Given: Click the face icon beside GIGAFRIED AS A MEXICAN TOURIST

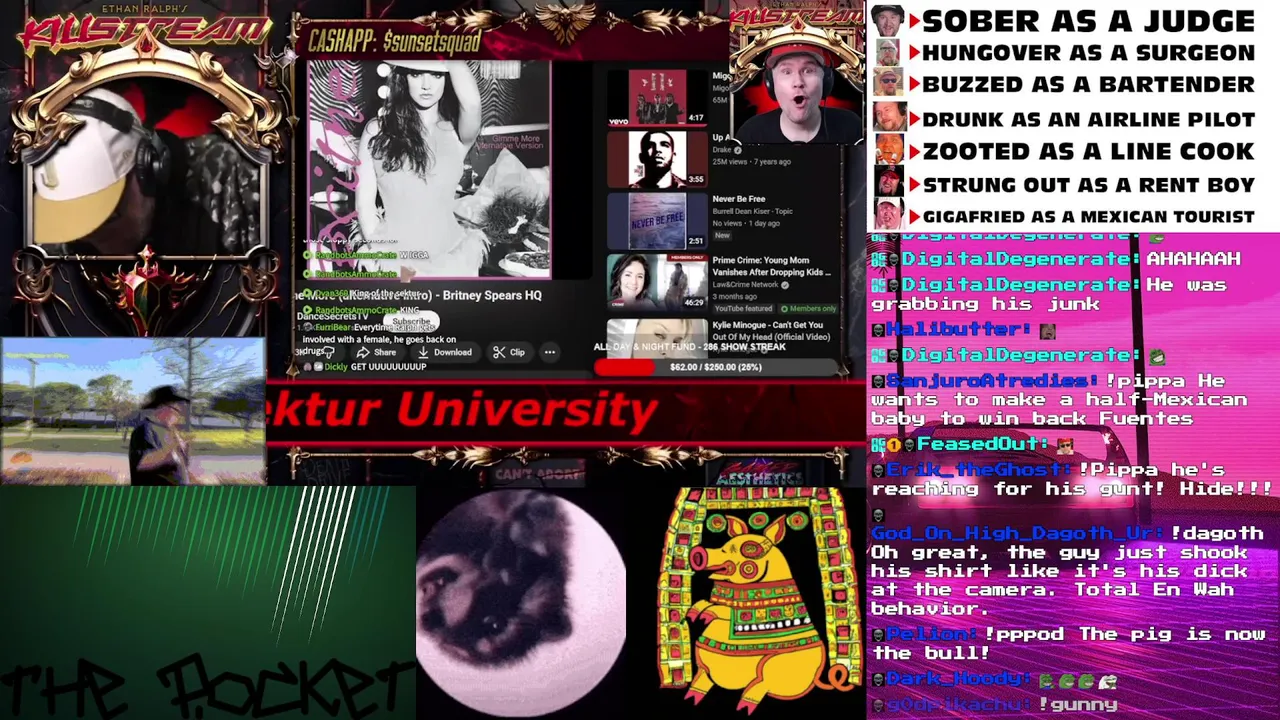Looking at the screenshot, I should pos(887,215).
